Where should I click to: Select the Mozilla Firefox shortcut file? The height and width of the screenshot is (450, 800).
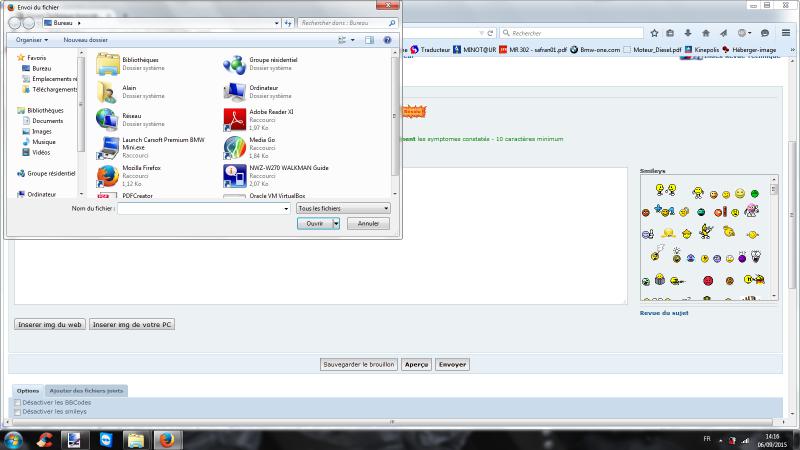pyautogui.click(x=107, y=176)
